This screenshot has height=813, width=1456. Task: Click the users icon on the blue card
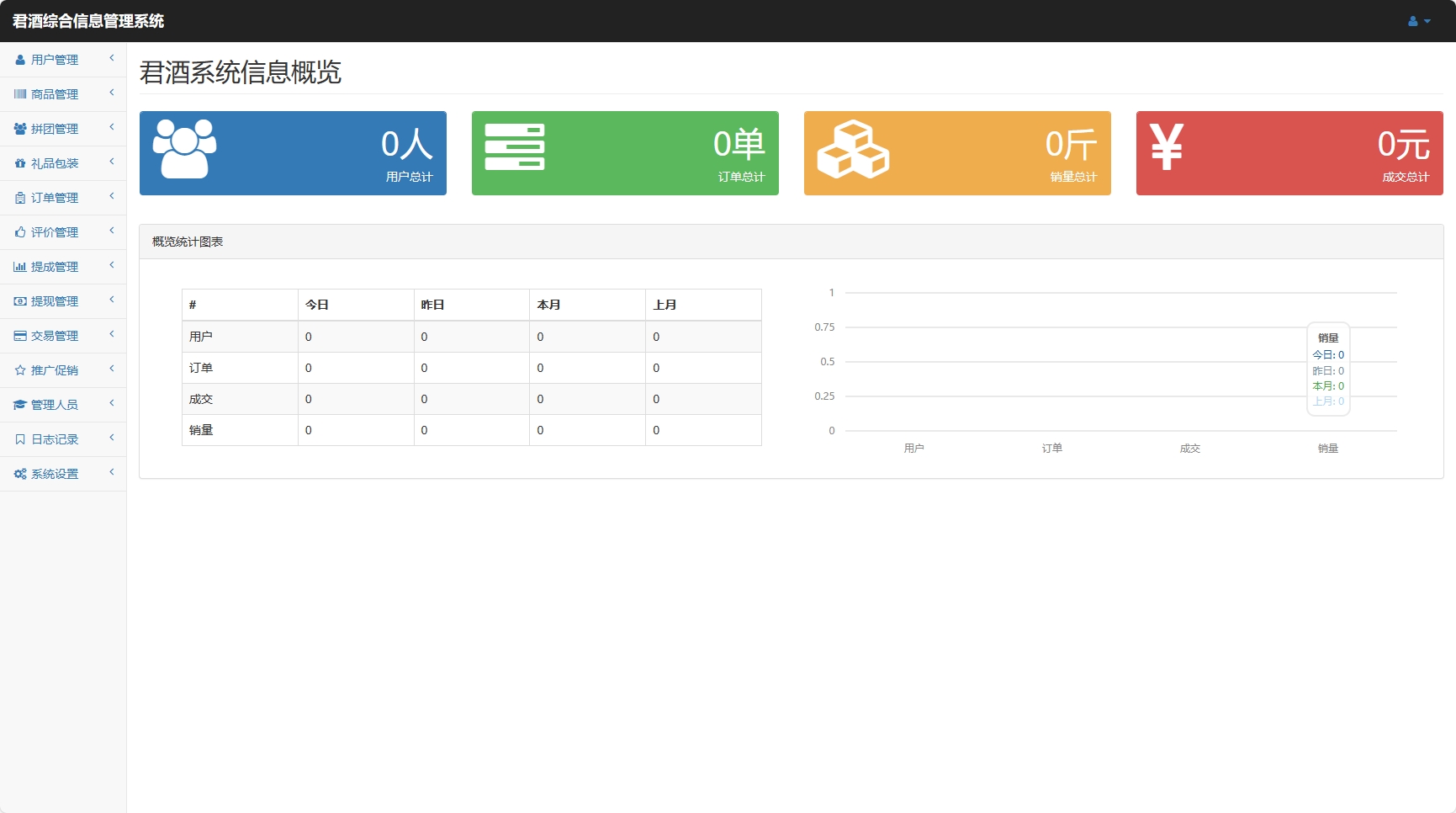(184, 148)
